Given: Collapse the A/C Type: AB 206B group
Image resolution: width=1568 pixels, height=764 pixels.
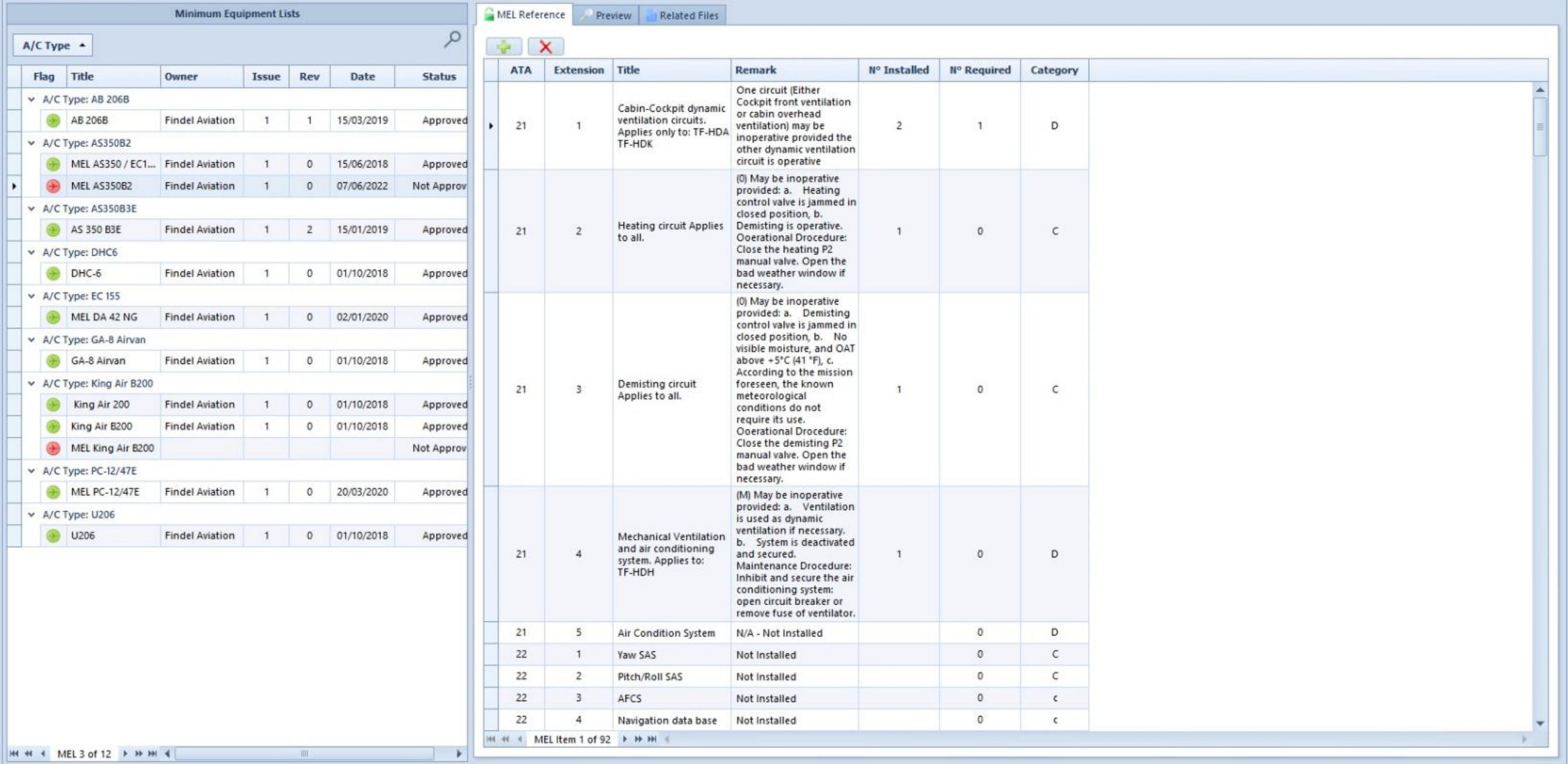Looking at the screenshot, I should pyautogui.click(x=31, y=99).
